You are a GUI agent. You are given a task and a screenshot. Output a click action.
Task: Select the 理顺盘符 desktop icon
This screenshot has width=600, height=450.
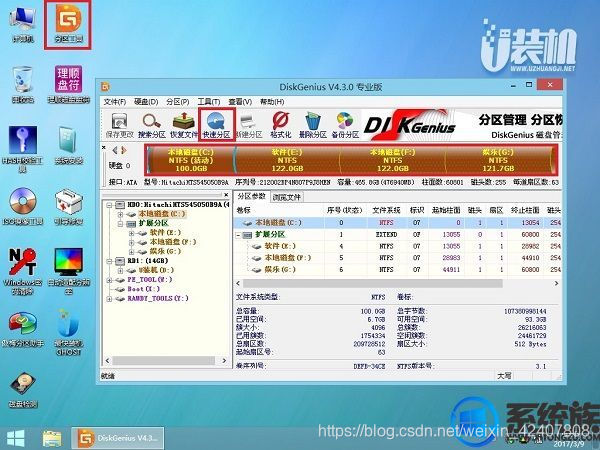point(68,85)
